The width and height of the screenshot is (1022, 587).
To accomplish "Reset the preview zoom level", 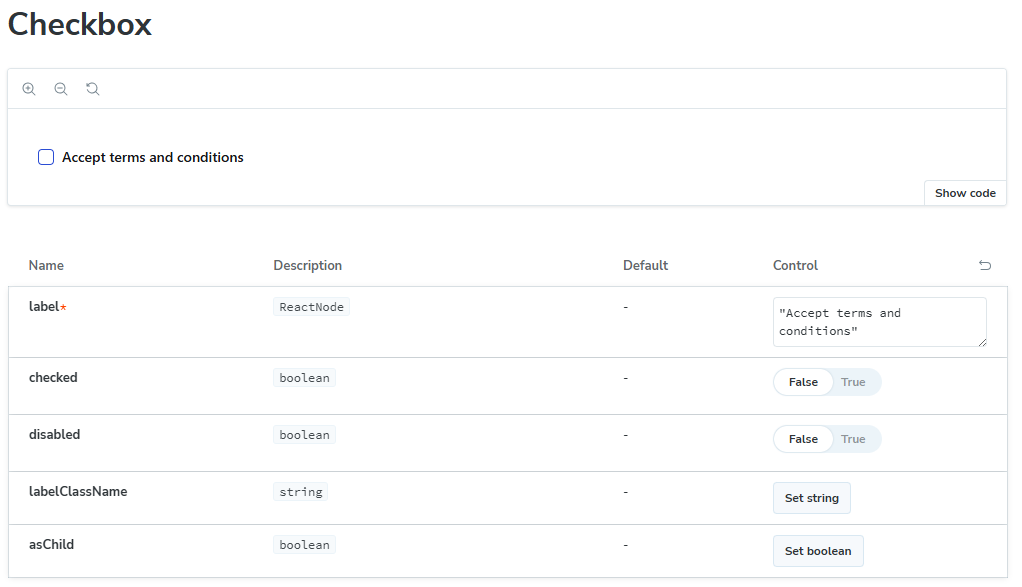I will click(93, 89).
